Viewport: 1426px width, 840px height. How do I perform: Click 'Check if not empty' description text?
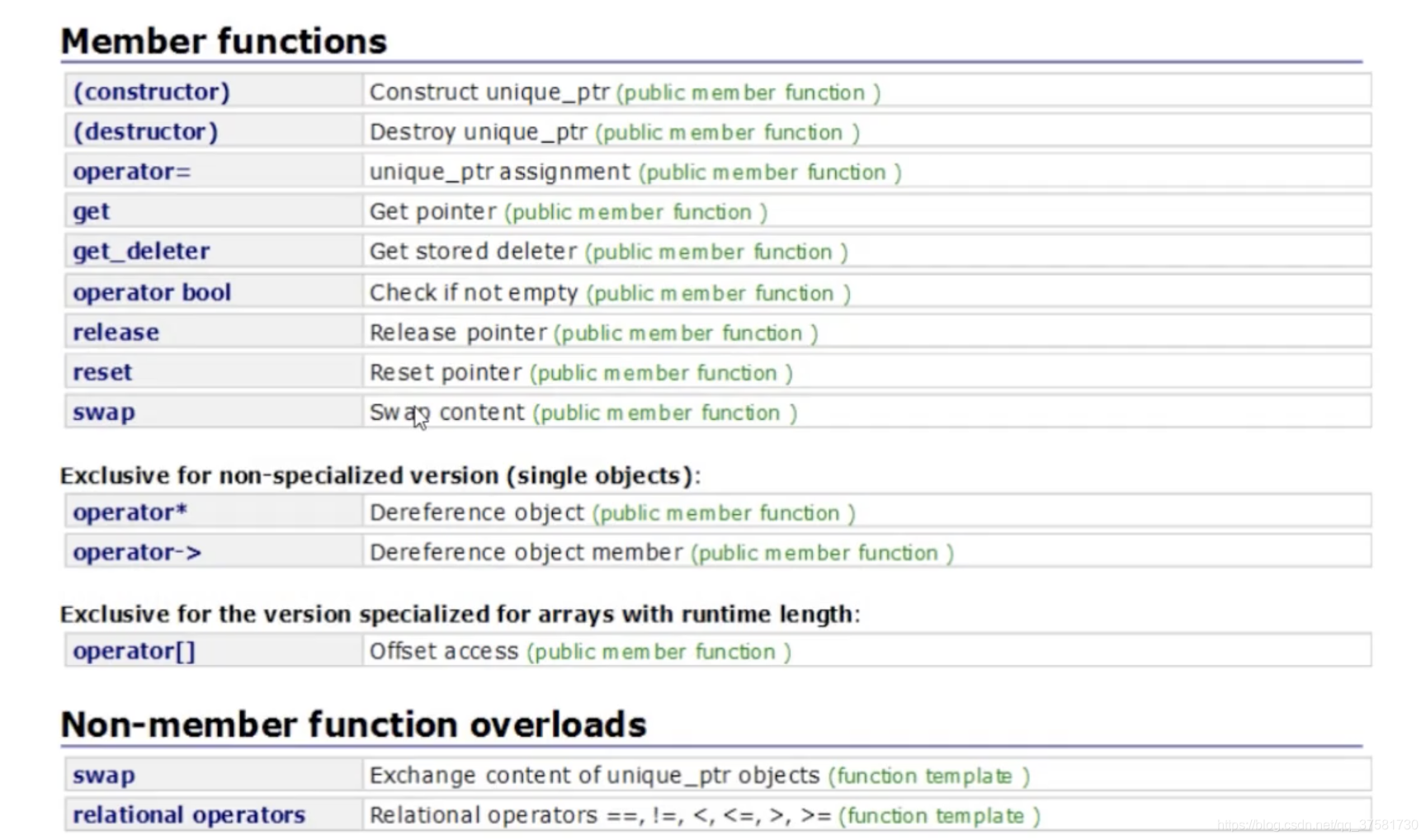pyautogui.click(x=474, y=292)
